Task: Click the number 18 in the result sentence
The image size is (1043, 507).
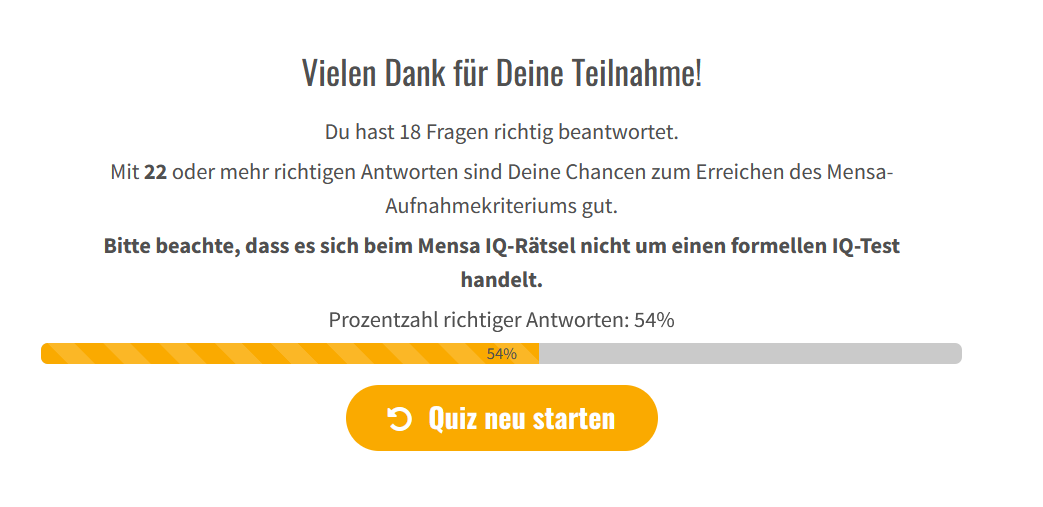Action: 410,132
